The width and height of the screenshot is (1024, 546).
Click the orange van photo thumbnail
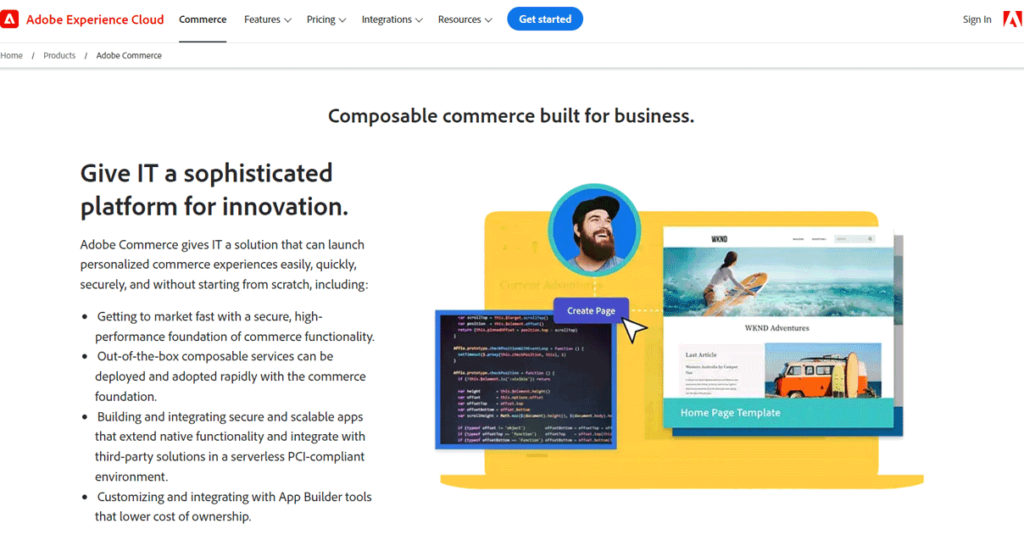click(x=823, y=370)
